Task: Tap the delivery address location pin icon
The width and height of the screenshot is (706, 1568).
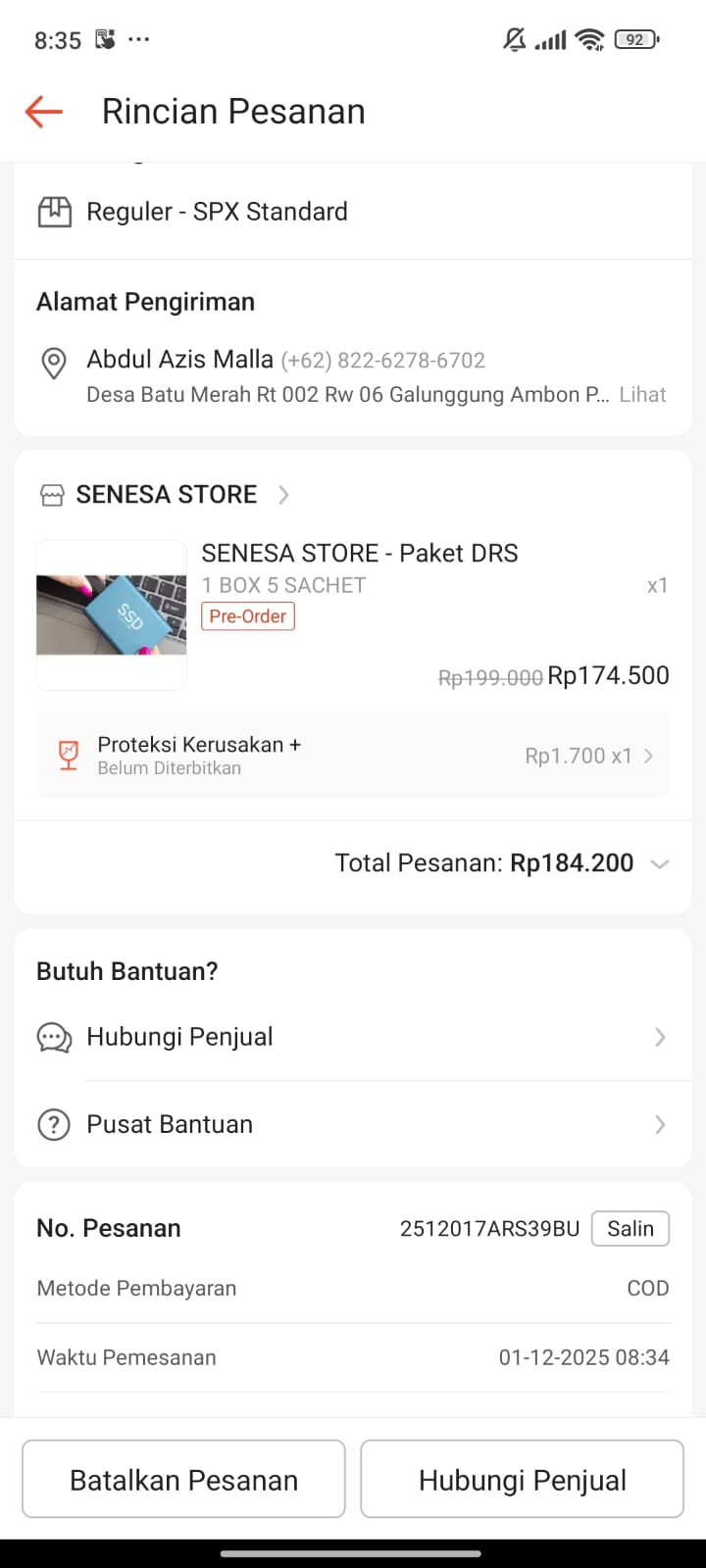Action: tap(54, 363)
